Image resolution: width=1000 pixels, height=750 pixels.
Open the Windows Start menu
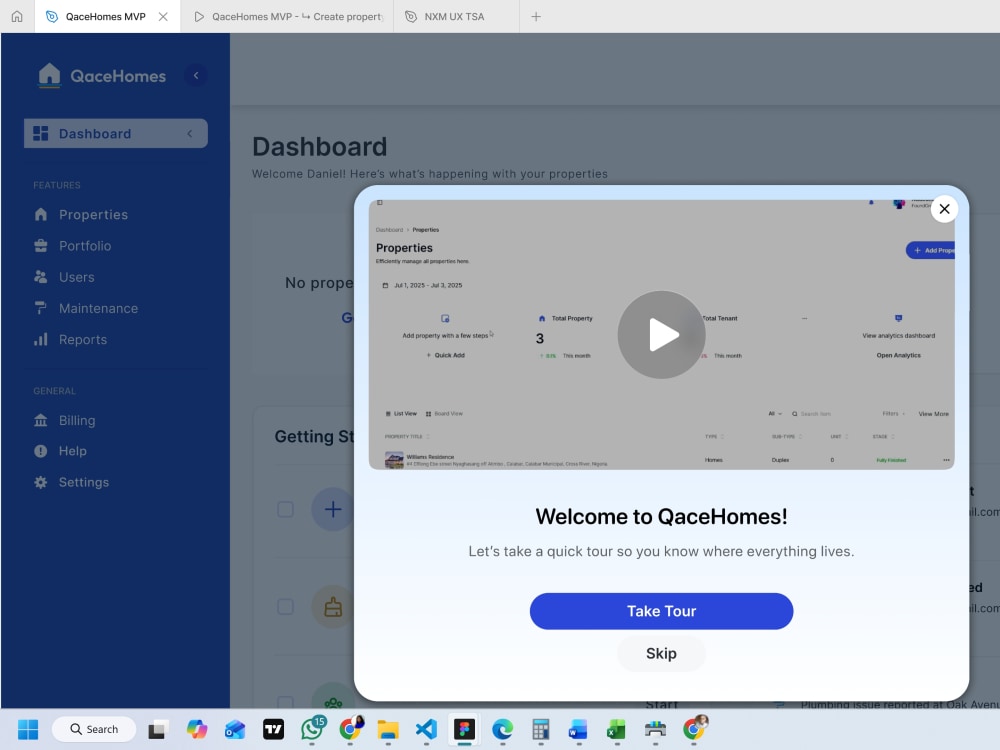point(28,729)
